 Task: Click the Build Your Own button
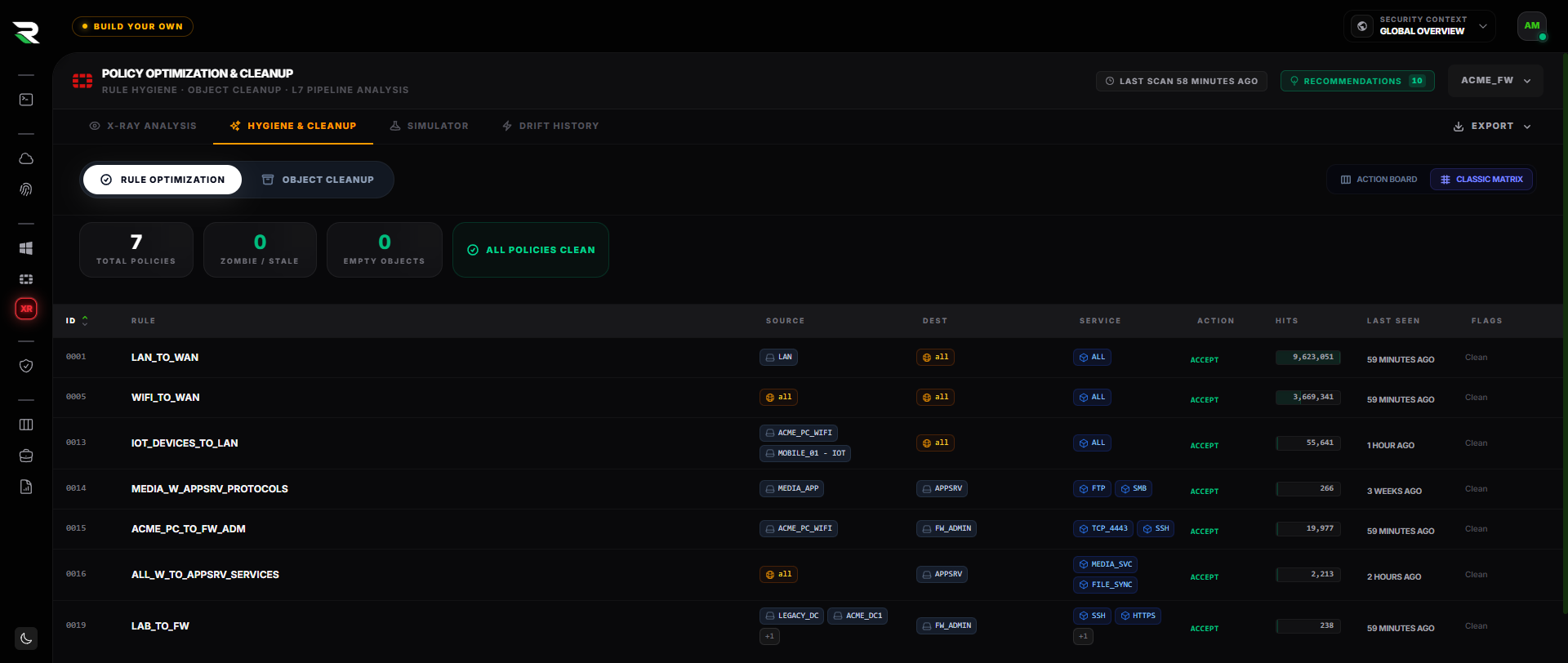132,26
